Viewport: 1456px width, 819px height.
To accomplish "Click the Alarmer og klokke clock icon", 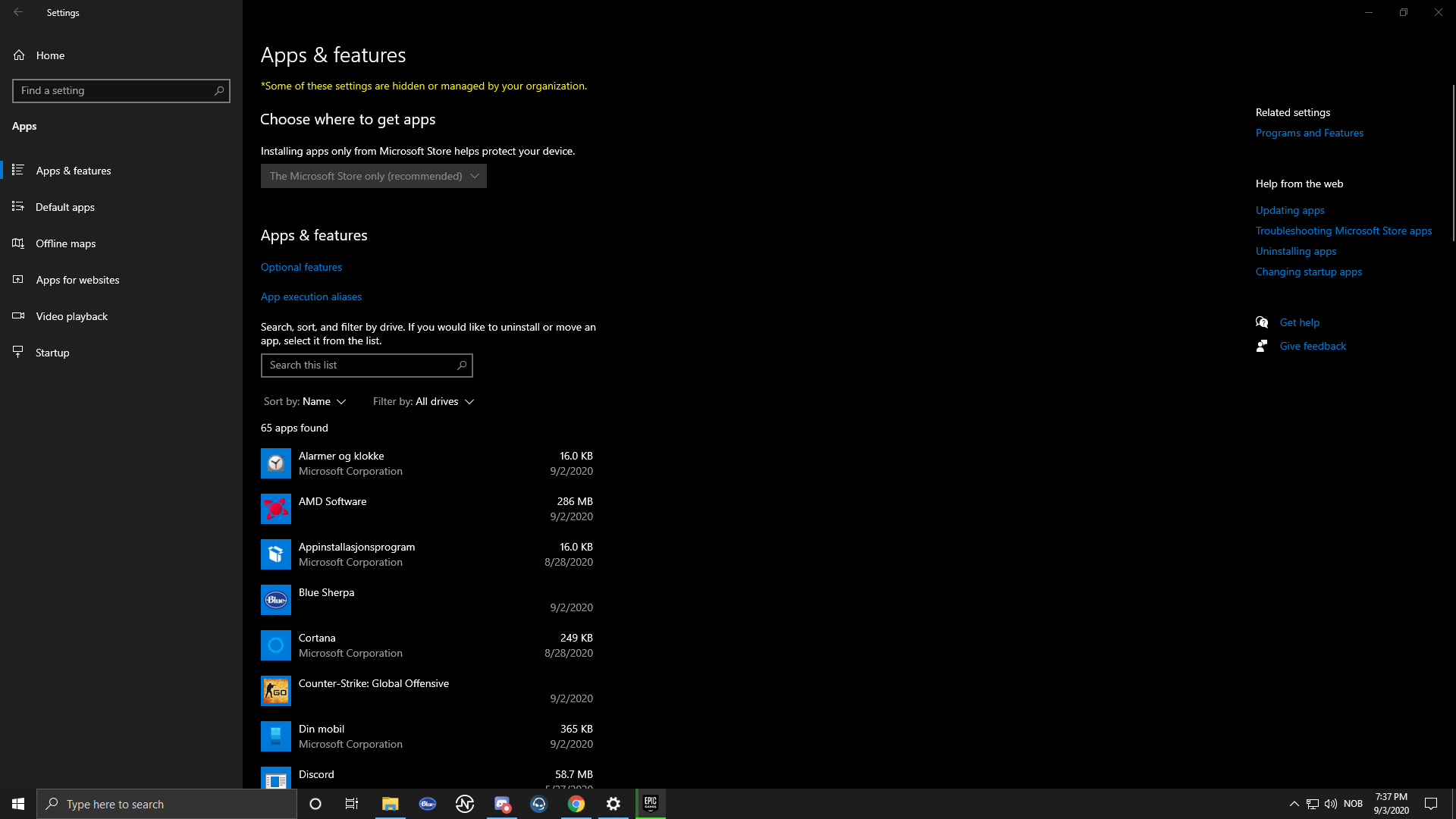I will pyautogui.click(x=275, y=463).
